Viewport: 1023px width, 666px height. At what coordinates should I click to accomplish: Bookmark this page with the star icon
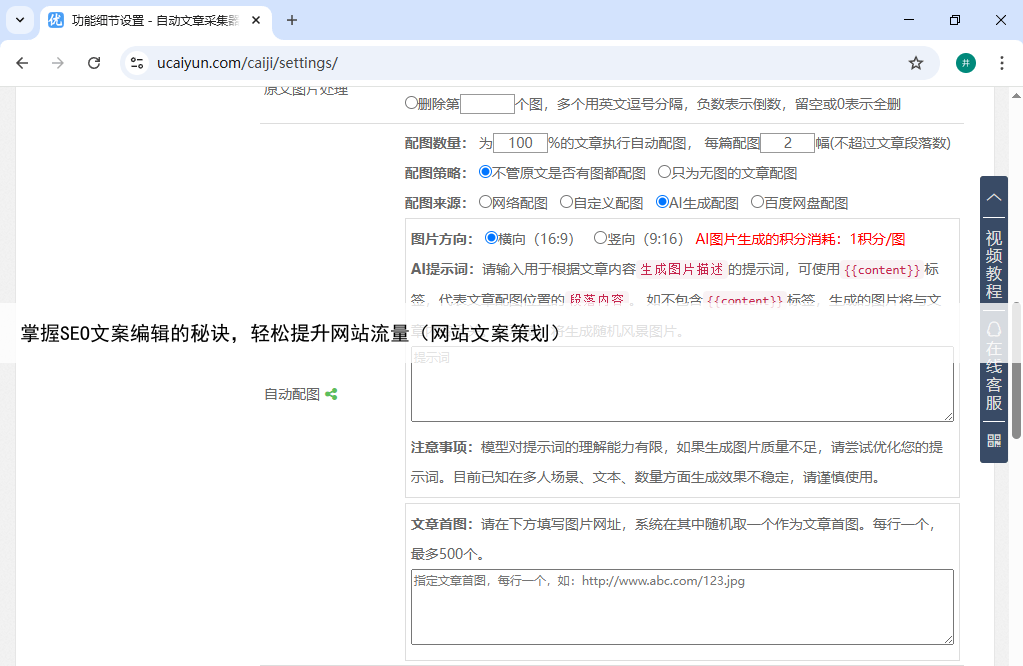(915, 63)
